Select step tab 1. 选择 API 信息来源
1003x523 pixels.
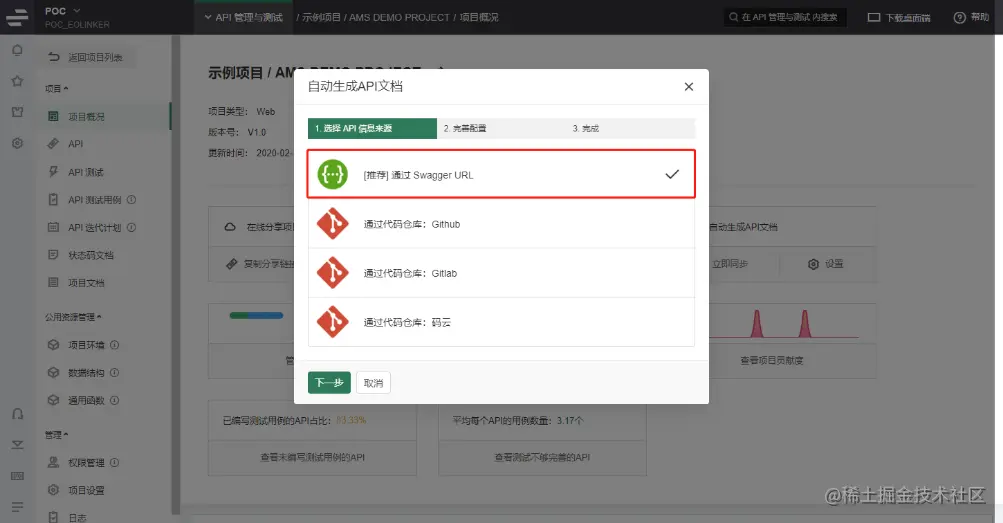[372, 129]
